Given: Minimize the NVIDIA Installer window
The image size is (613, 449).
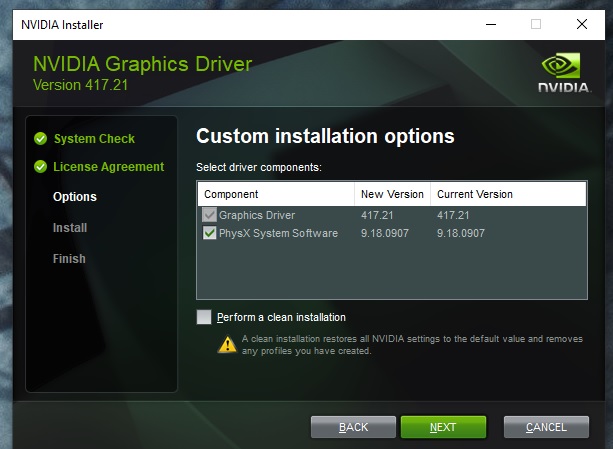Looking at the screenshot, I should 491,24.
